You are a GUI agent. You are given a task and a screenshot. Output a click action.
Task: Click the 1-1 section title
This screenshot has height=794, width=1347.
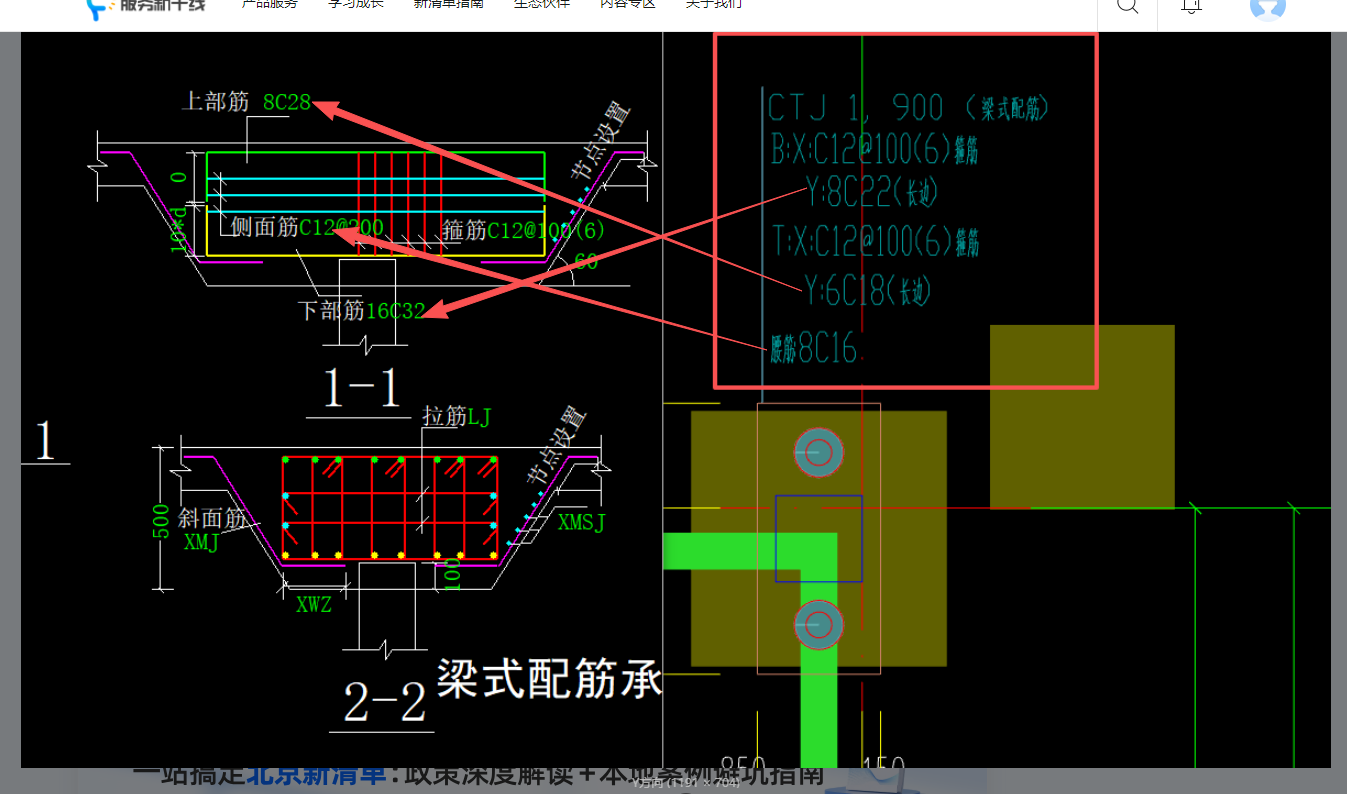(x=363, y=389)
